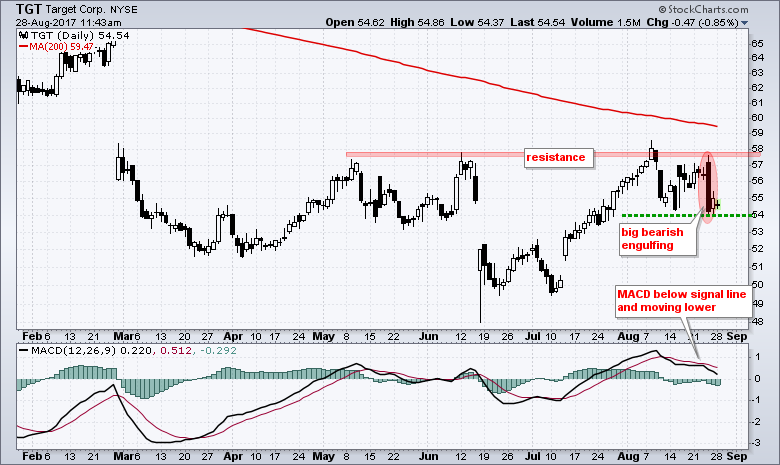Click the Chg -0.47 (-0.85%) value
The width and height of the screenshot is (780, 465).
692,22
